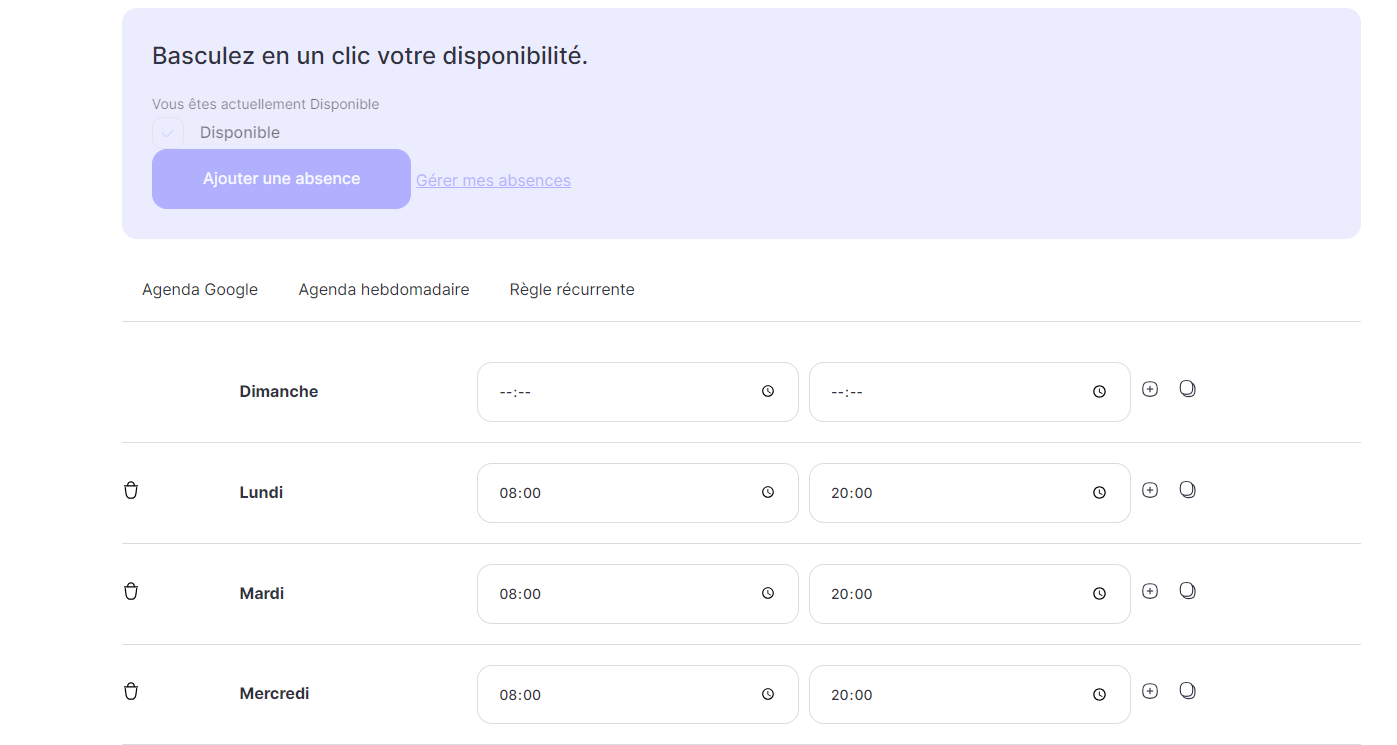The height and width of the screenshot is (745, 1397).
Task: Open the Gérer mes absences link
Action: click(493, 180)
